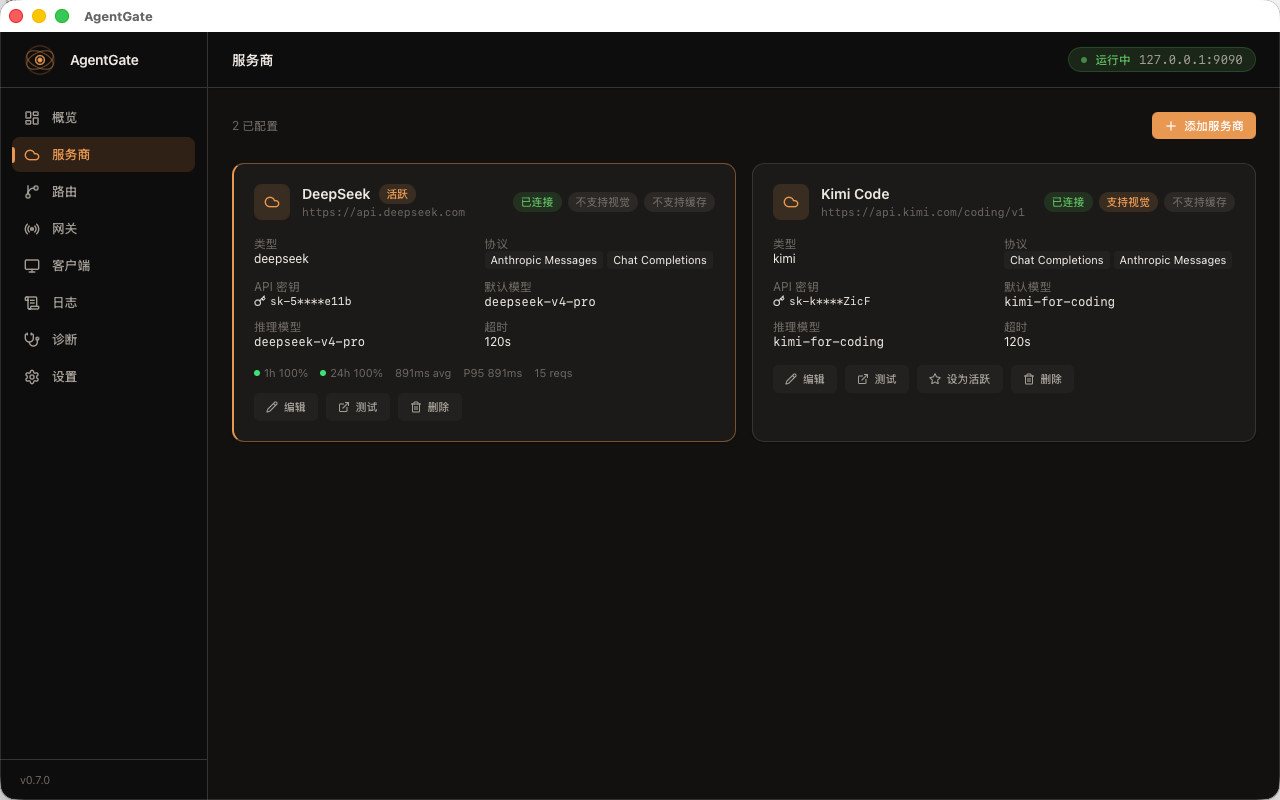Viewport: 1280px width, 800px height.
Task: Click the 网关 broadcast icon in sidebar
Action: (32, 229)
